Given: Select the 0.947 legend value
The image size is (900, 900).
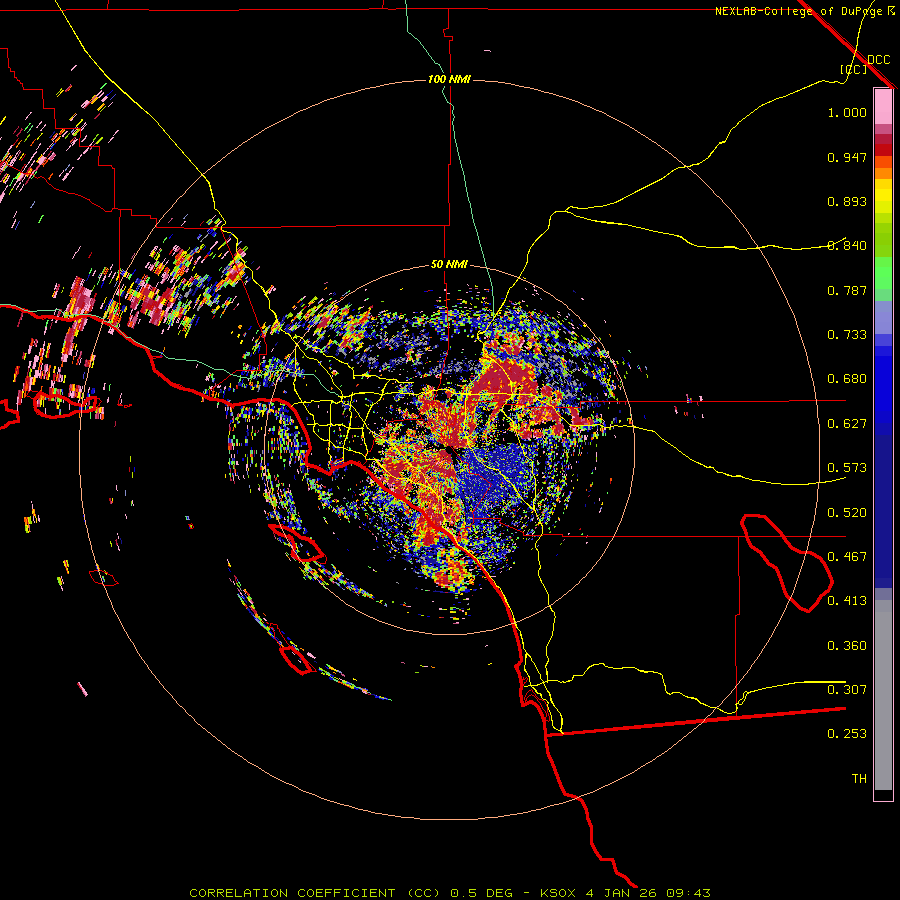Looking at the screenshot, I should click(x=847, y=157).
